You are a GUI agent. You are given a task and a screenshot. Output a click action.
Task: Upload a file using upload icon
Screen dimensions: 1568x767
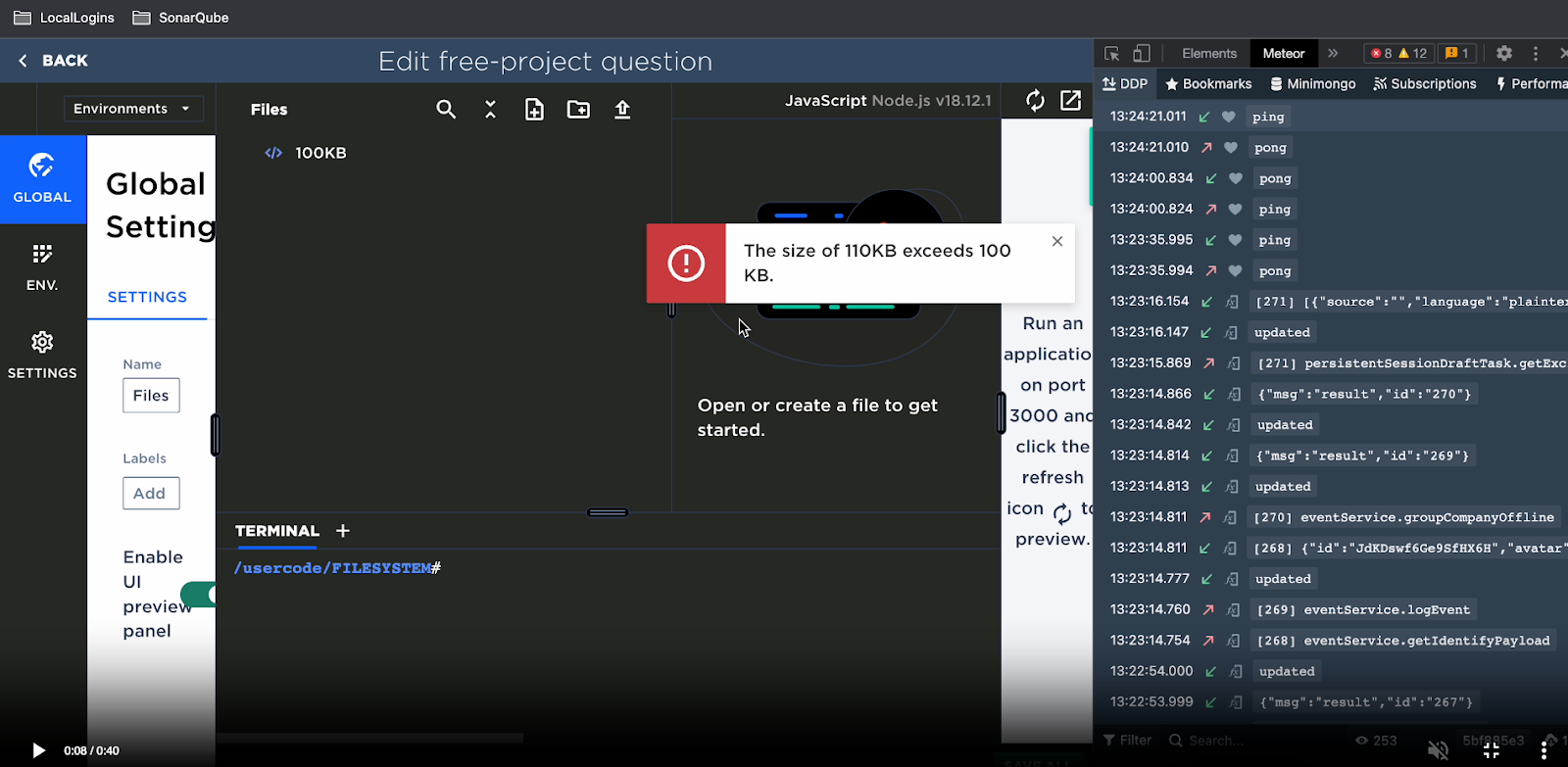(x=622, y=110)
